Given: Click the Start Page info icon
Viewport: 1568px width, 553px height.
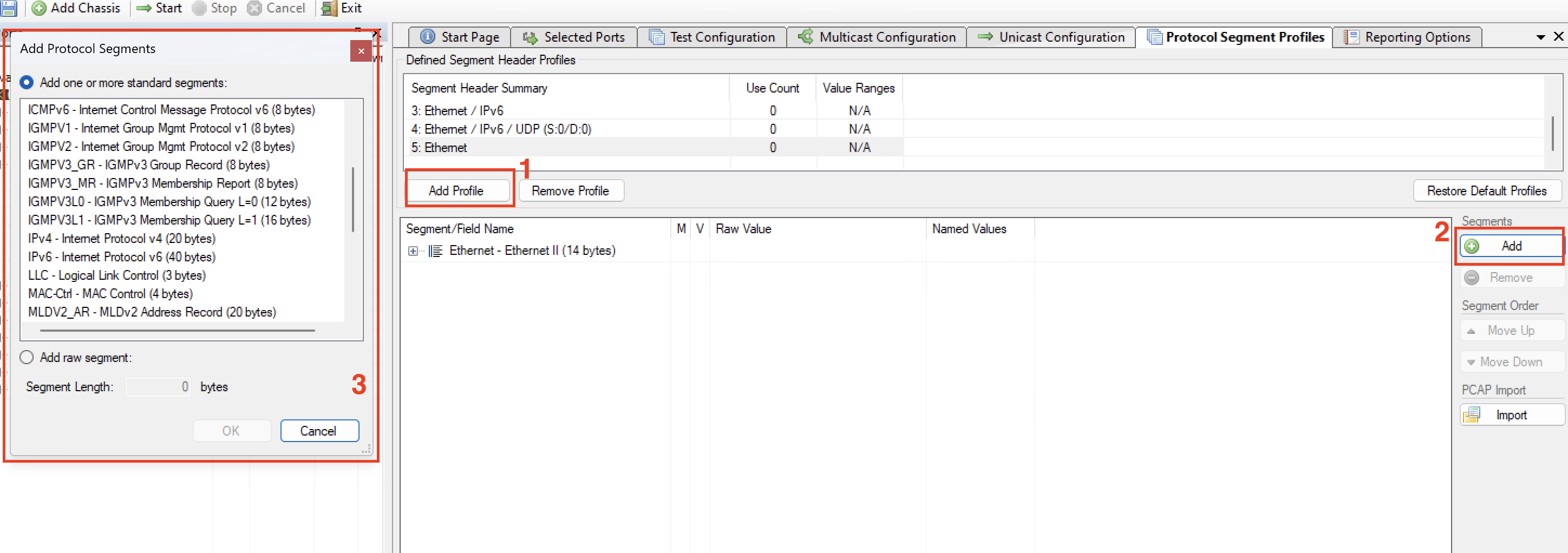Looking at the screenshot, I should 428,37.
